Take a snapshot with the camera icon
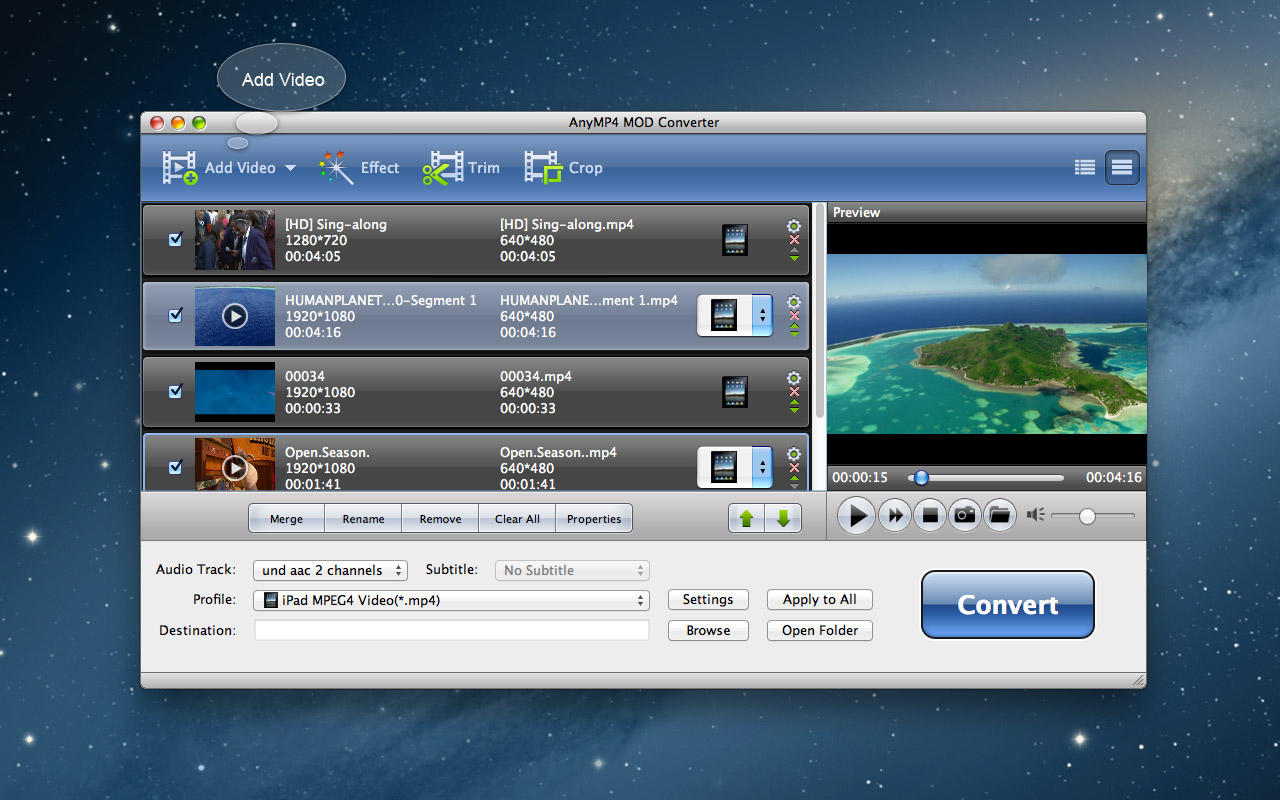 click(964, 516)
